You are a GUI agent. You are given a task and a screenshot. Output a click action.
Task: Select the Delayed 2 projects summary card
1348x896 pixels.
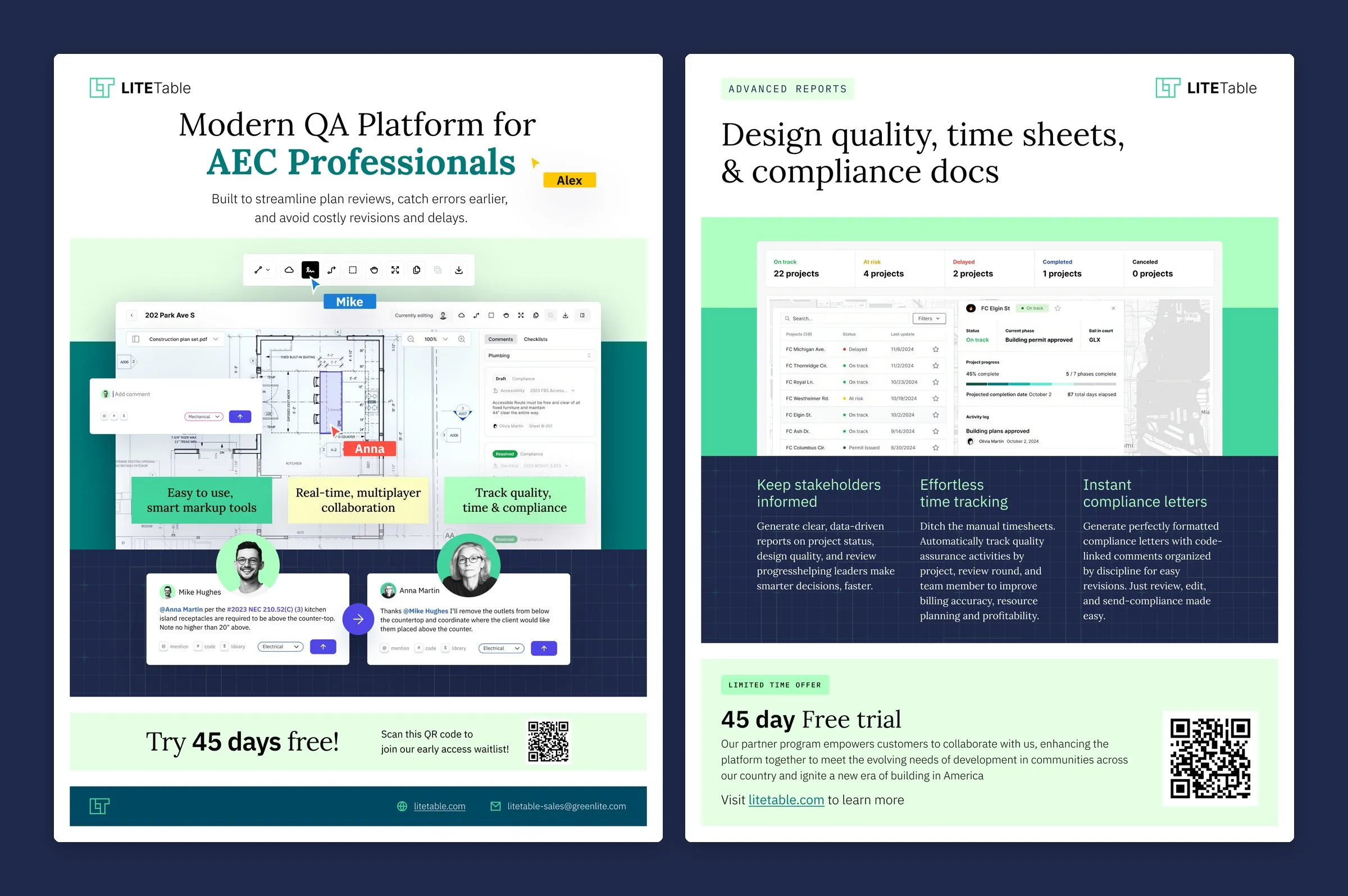pyautogui.click(x=989, y=269)
